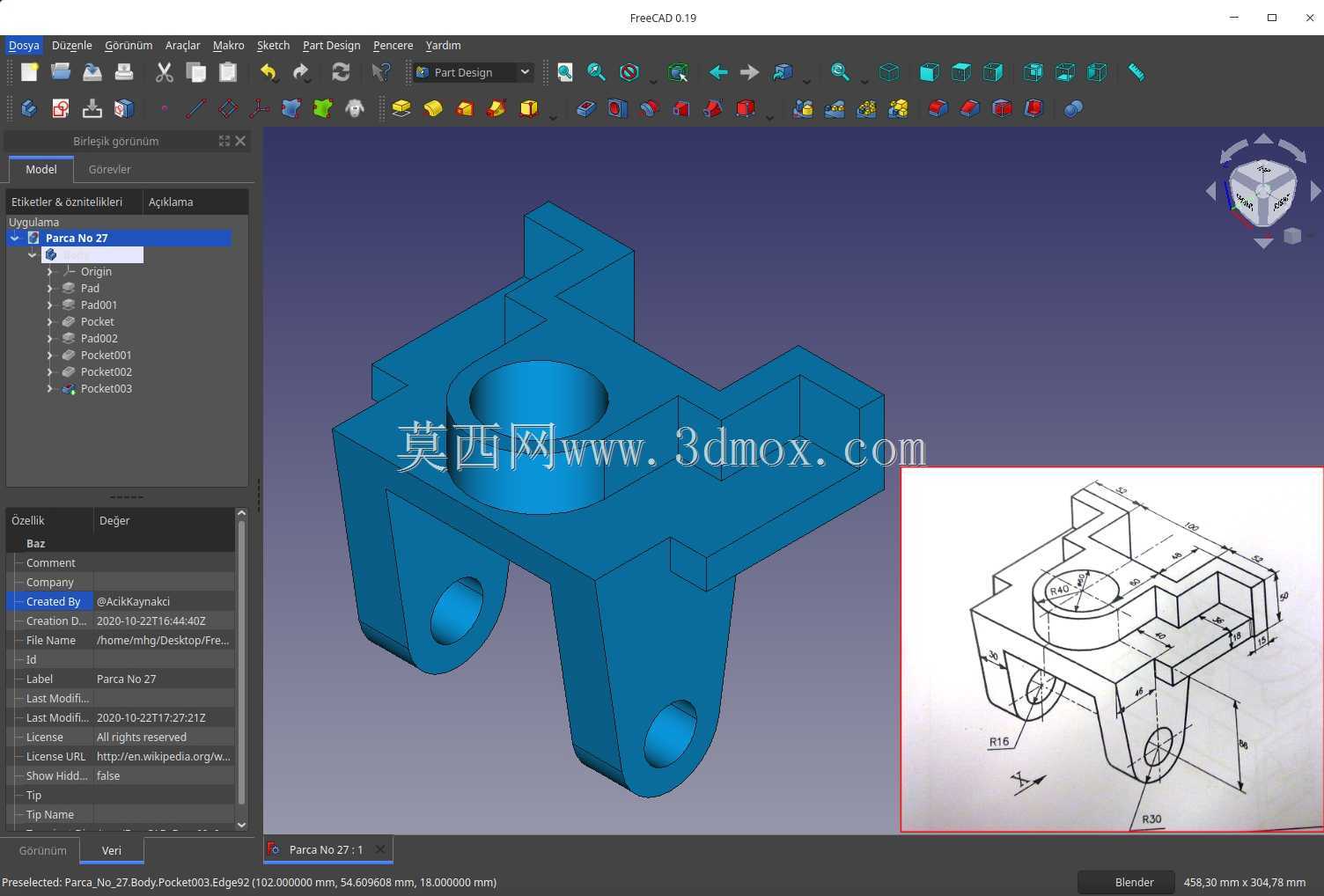
Task: Fit all content in view icon
Action: coord(565,72)
